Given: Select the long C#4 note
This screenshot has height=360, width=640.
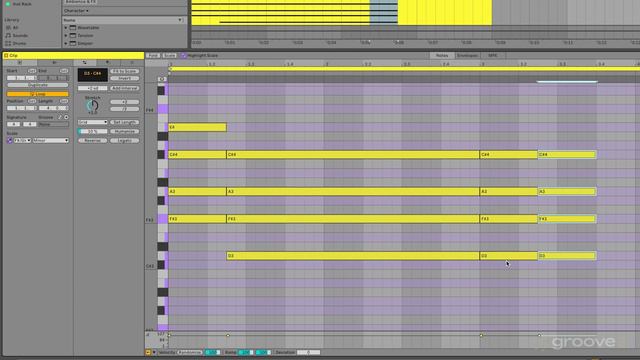Looking at the screenshot, I should (x=353, y=155).
